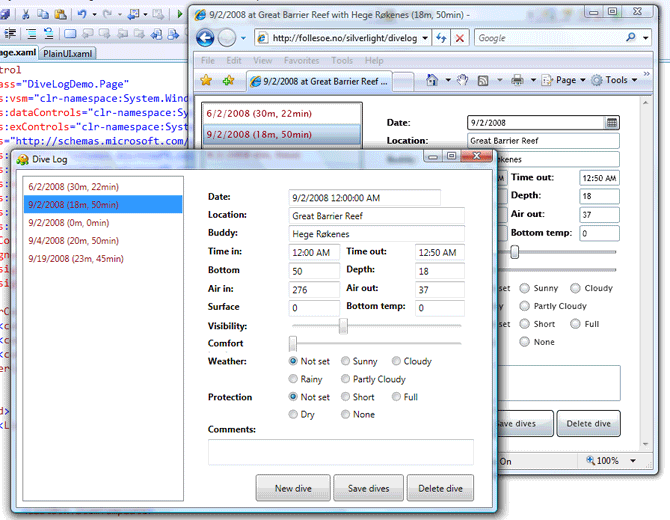Click the Home icon in Internet Explorer
The width and height of the screenshot is (670, 520).
pos(432,80)
